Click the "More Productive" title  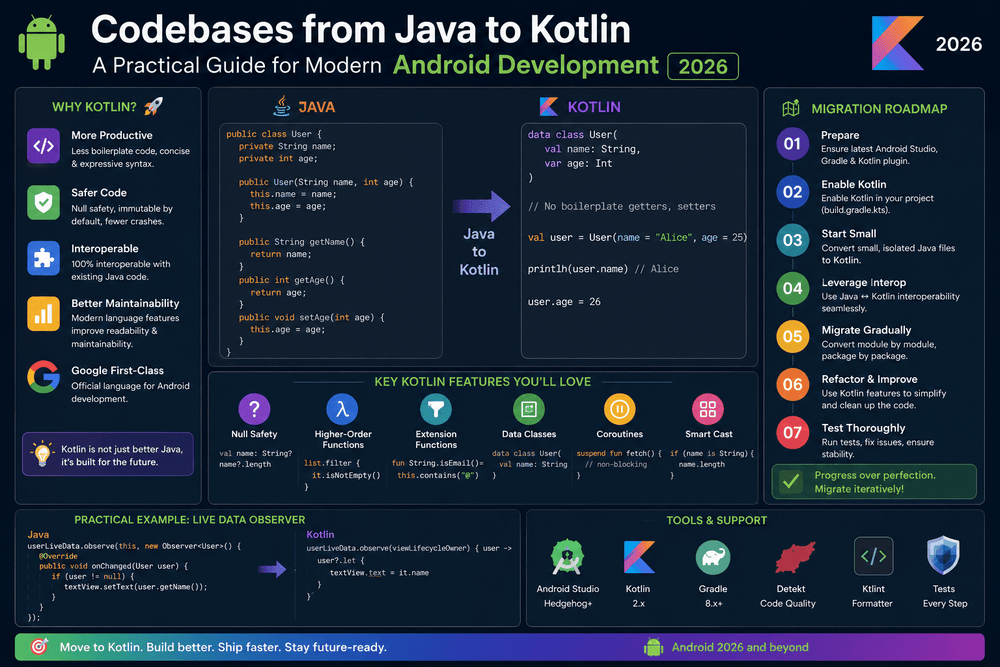pos(112,135)
